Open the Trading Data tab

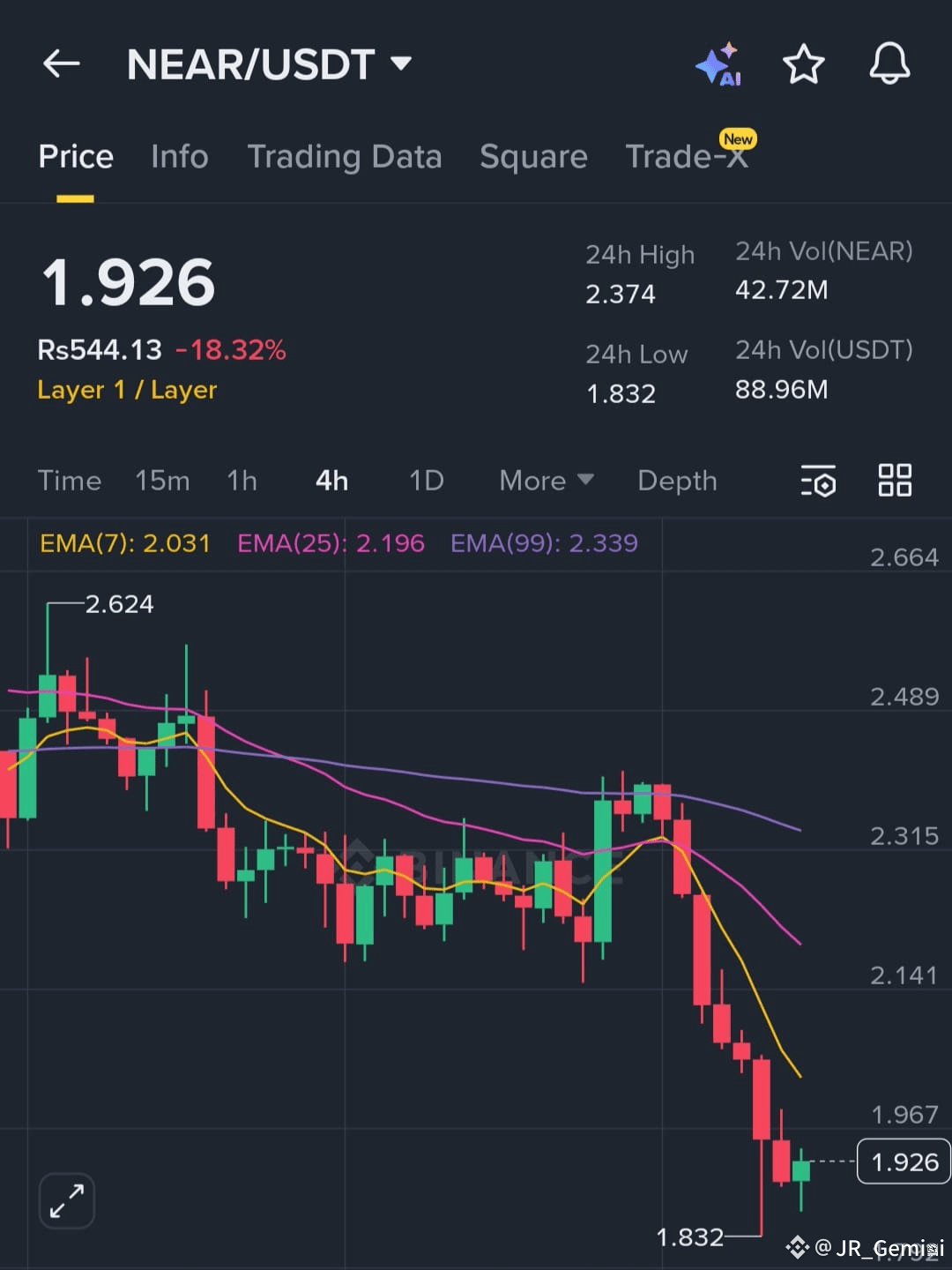345,157
